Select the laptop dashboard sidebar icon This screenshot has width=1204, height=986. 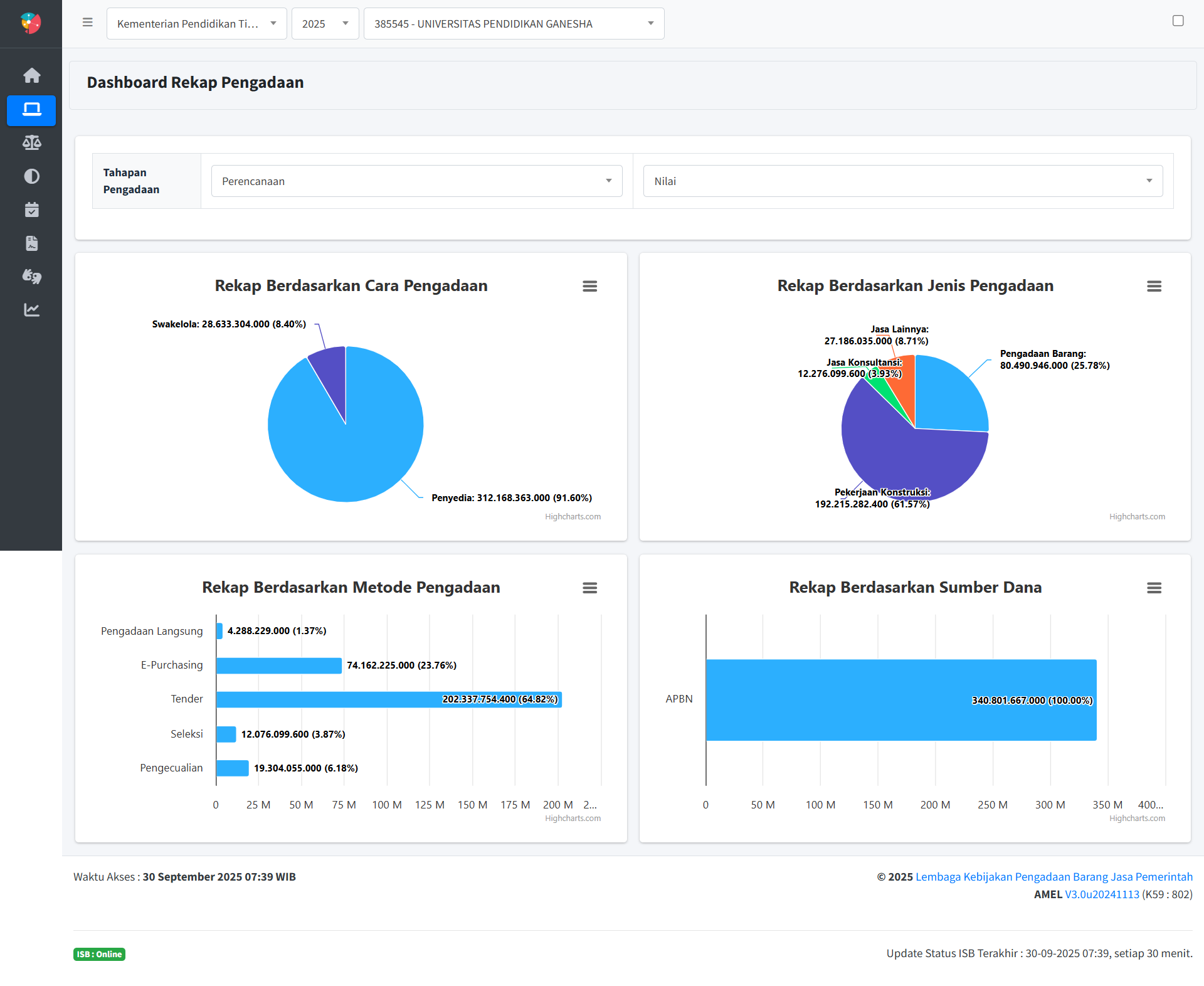pos(31,110)
